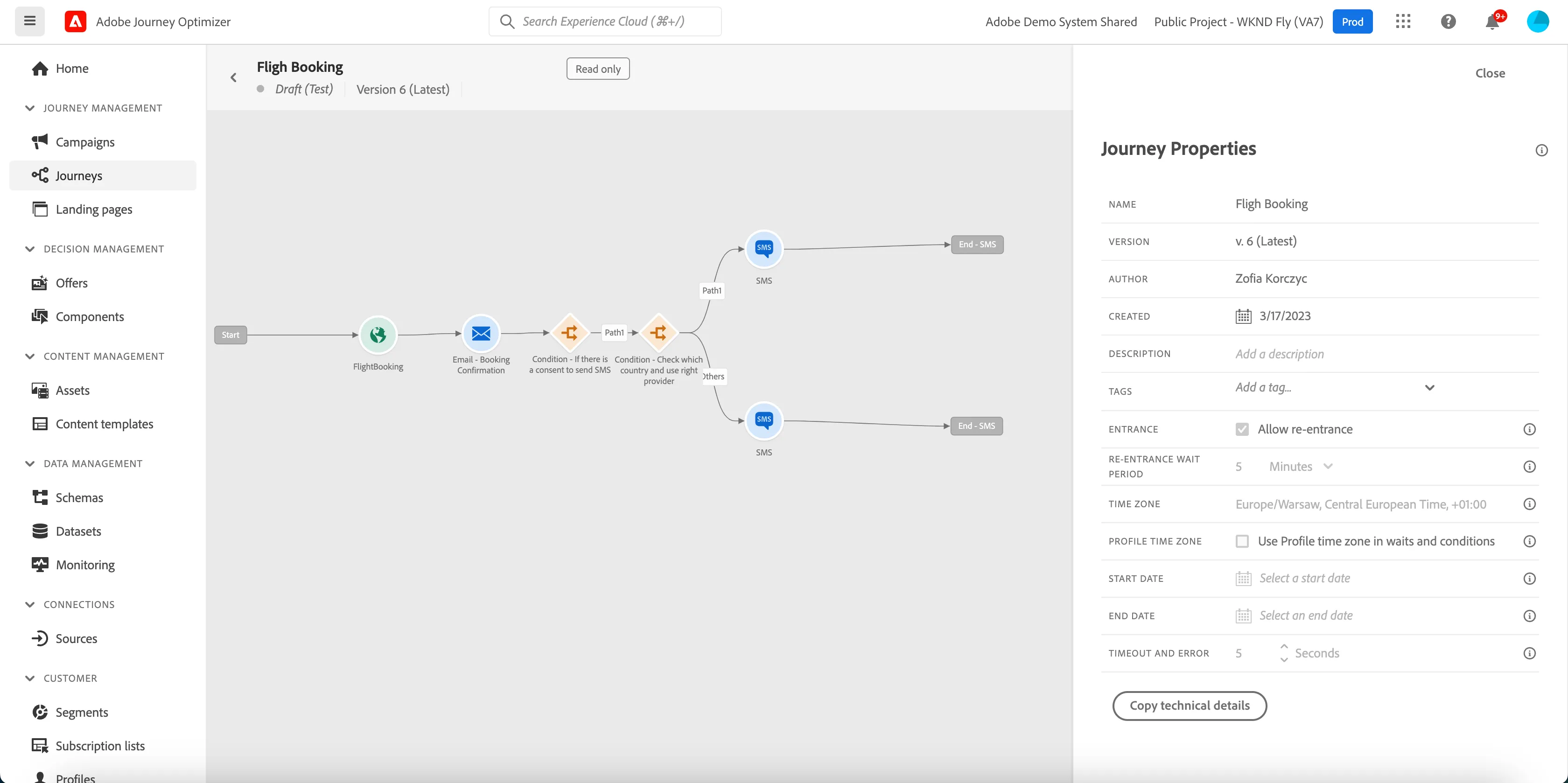This screenshot has width=1568, height=783.
Task: Open the notifications bell
Action: pos(1492,21)
